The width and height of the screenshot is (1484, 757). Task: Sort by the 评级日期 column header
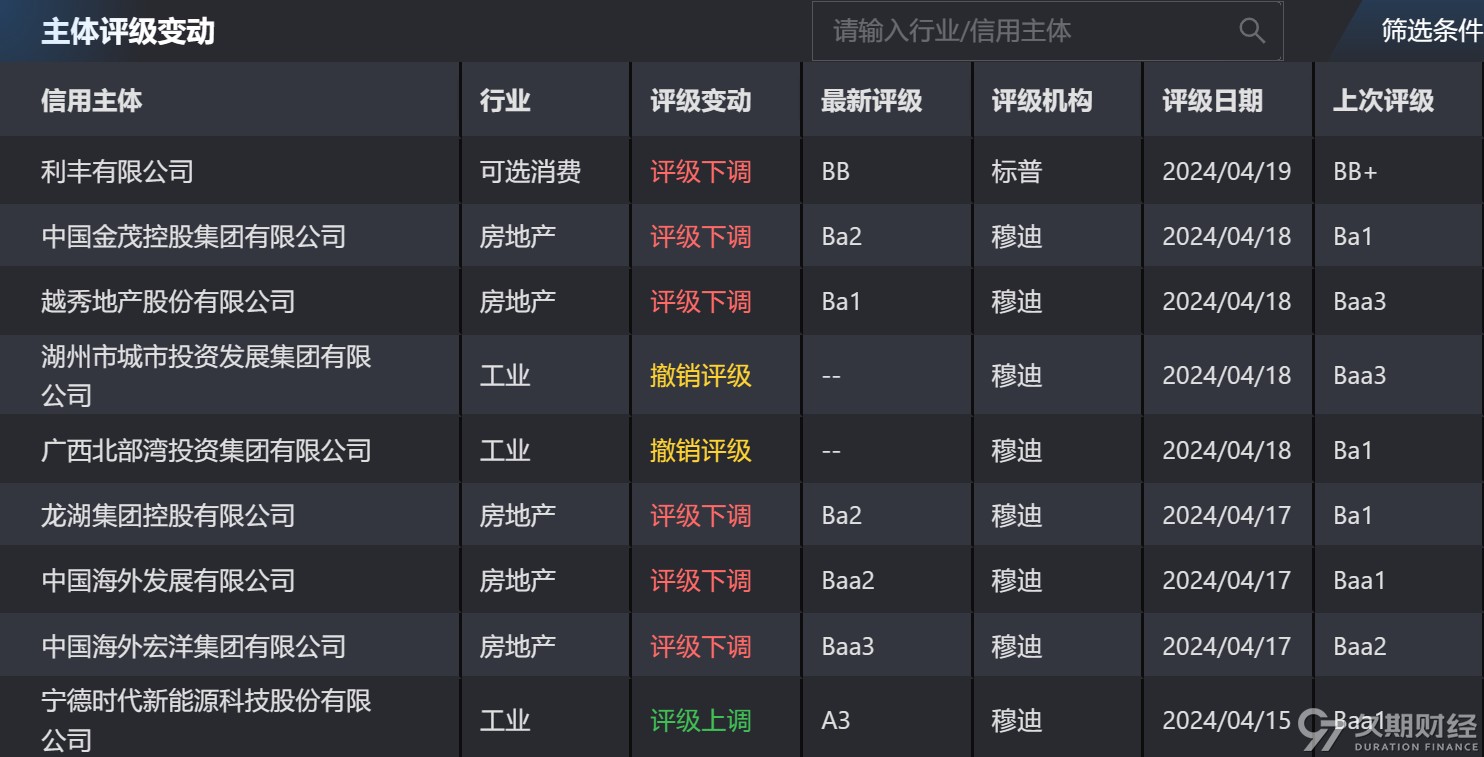click(x=1212, y=101)
